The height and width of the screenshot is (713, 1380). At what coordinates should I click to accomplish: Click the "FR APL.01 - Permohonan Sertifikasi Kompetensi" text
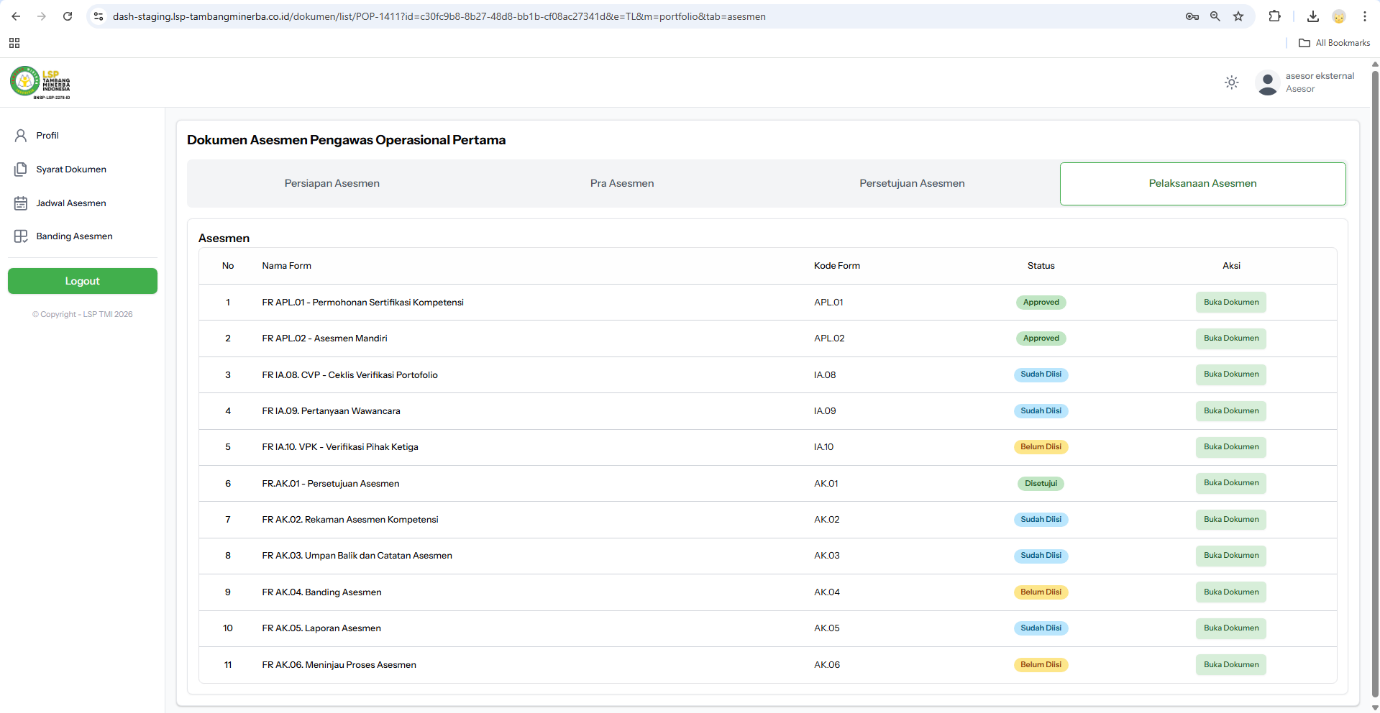click(x=363, y=302)
